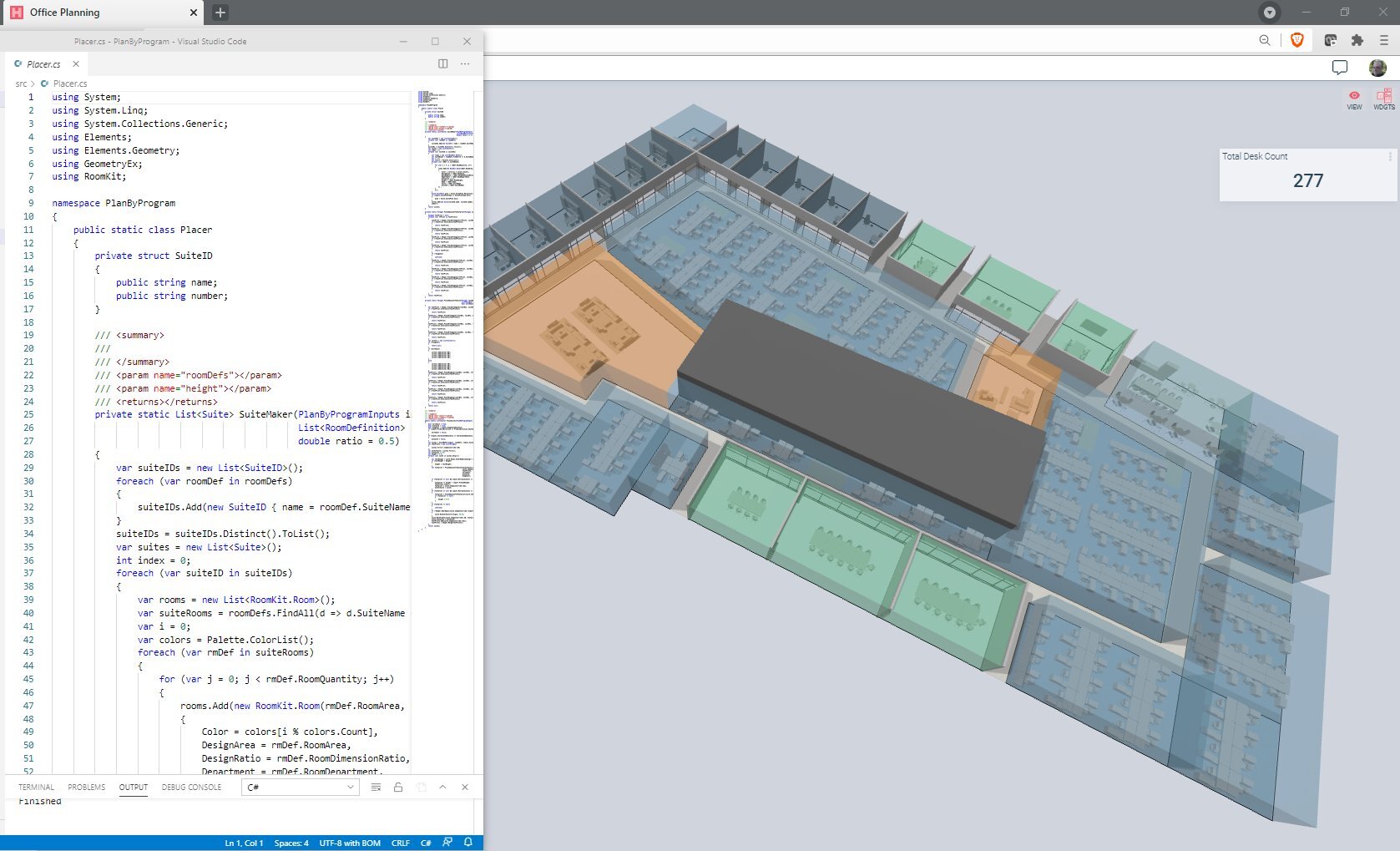Screen dimensions: 1400x851
Task: Click line number 25 in the gutter
Action: 28,414
